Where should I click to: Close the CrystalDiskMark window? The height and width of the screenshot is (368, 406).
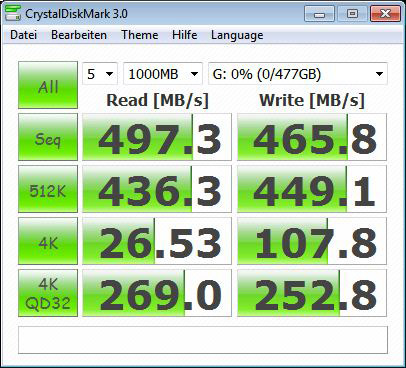pos(385,14)
